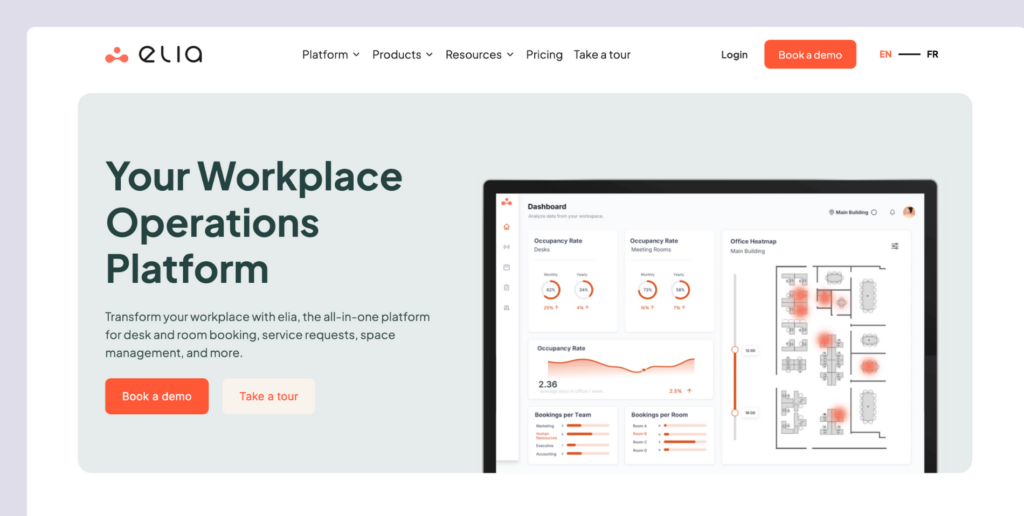Open the Resources dropdown menu
1024x516 pixels.
[x=479, y=55]
